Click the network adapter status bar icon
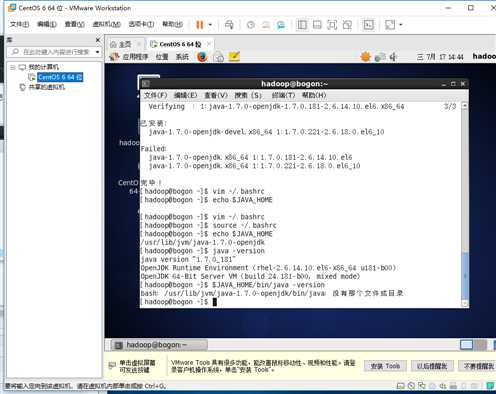This screenshot has width=496, height=394. tap(422, 386)
